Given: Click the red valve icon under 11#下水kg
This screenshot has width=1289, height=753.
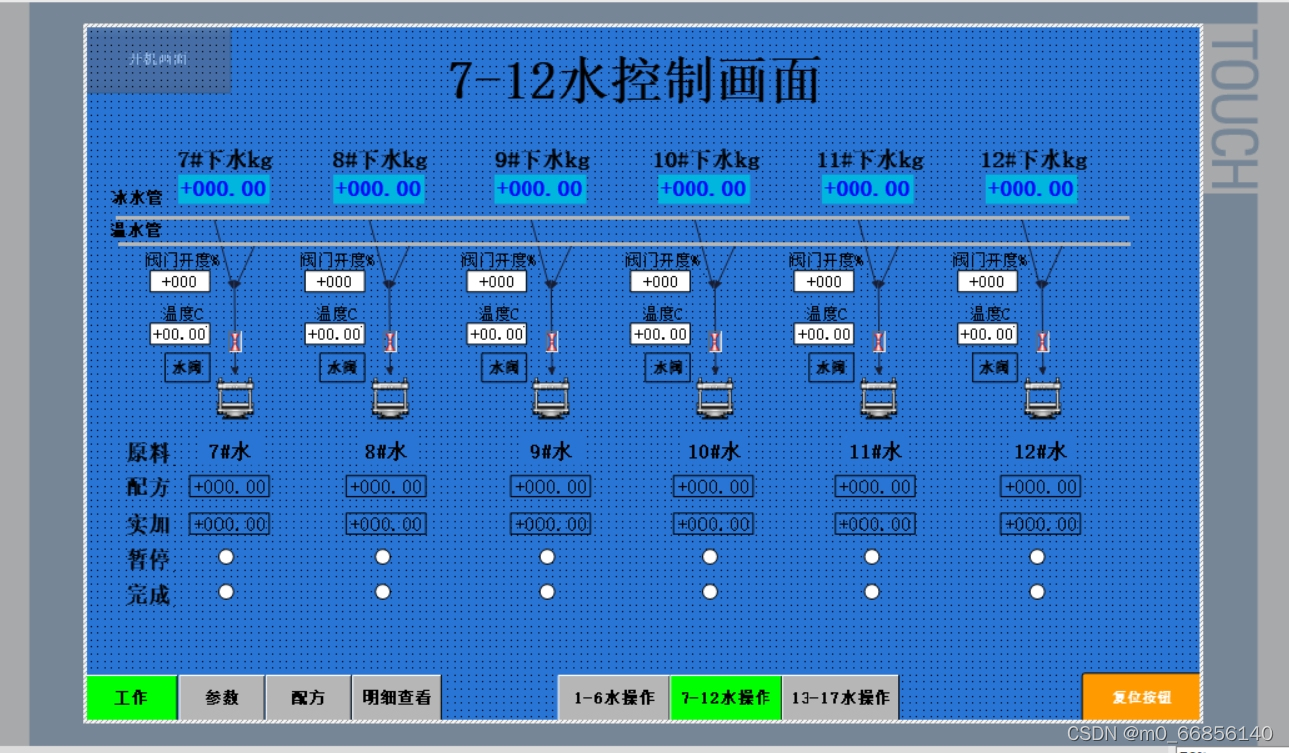Looking at the screenshot, I should pyautogui.click(x=879, y=342).
